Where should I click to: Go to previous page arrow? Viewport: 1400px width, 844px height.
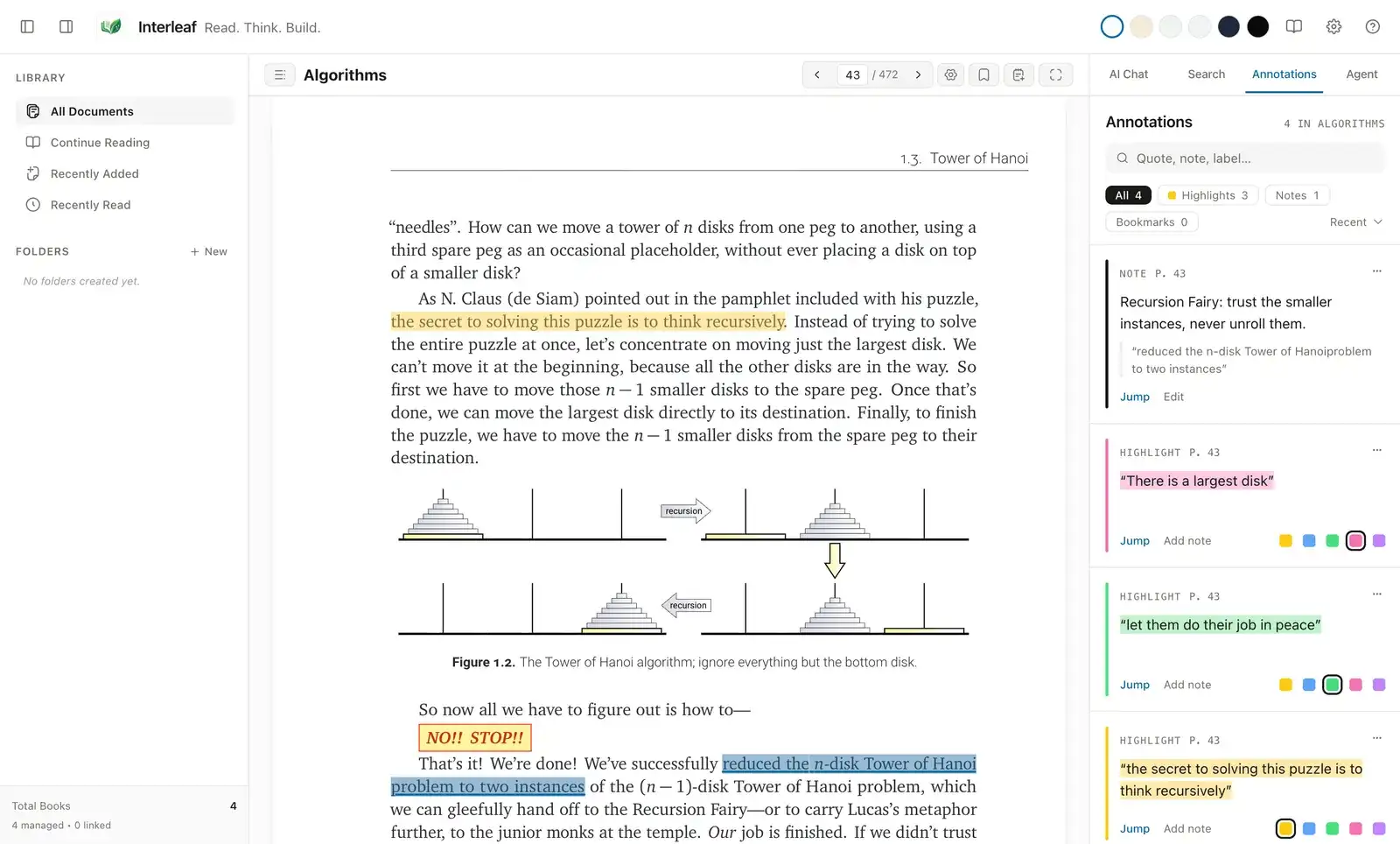[x=817, y=75]
